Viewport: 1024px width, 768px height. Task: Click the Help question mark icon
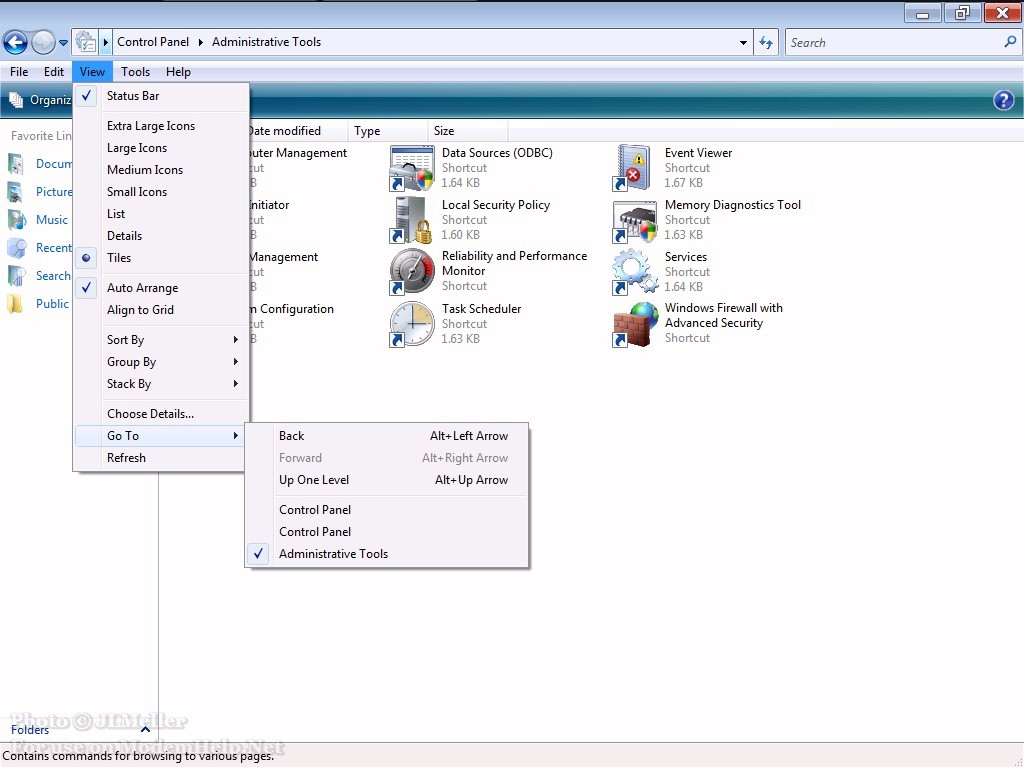(x=1003, y=100)
